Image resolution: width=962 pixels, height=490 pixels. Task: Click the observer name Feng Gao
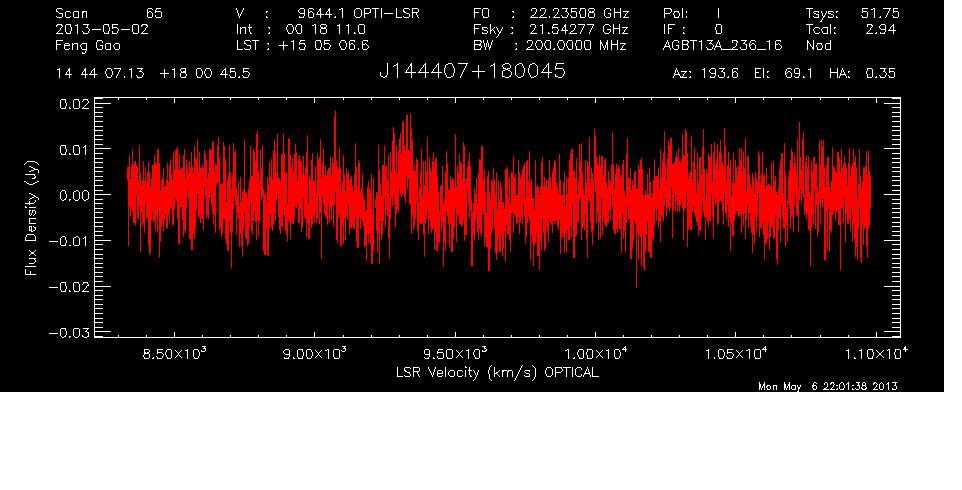(x=88, y=46)
